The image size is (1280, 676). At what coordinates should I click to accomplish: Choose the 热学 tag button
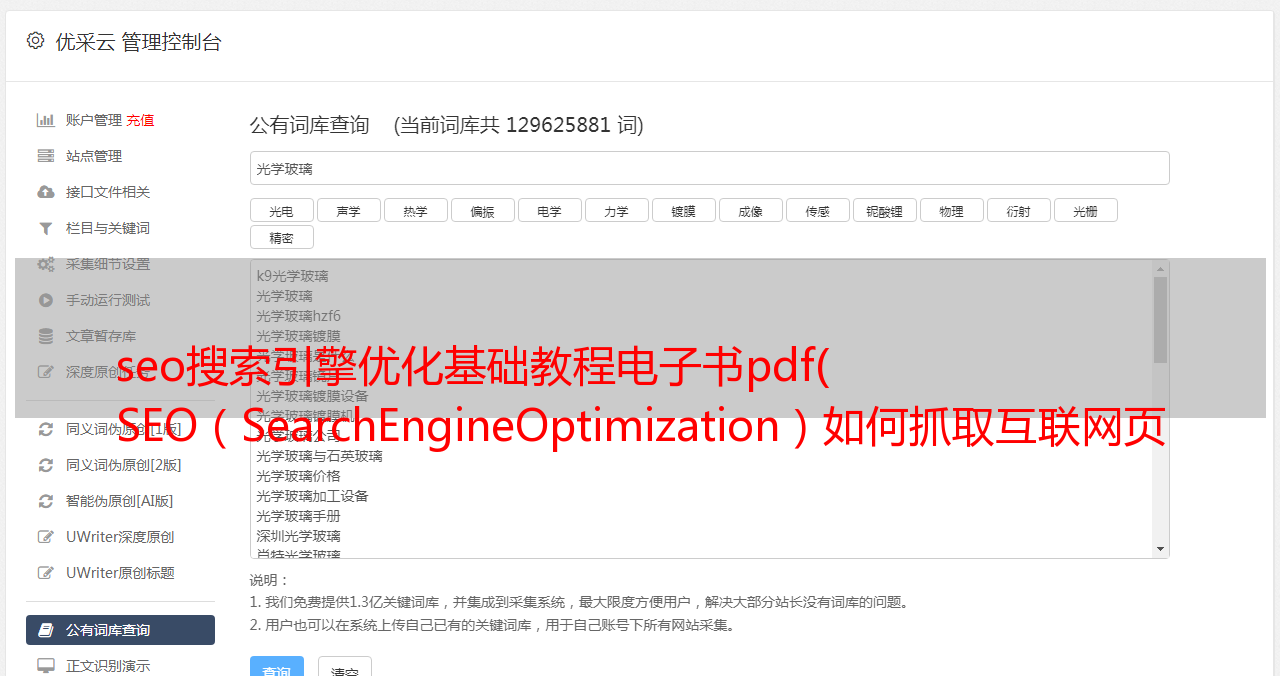[415, 210]
